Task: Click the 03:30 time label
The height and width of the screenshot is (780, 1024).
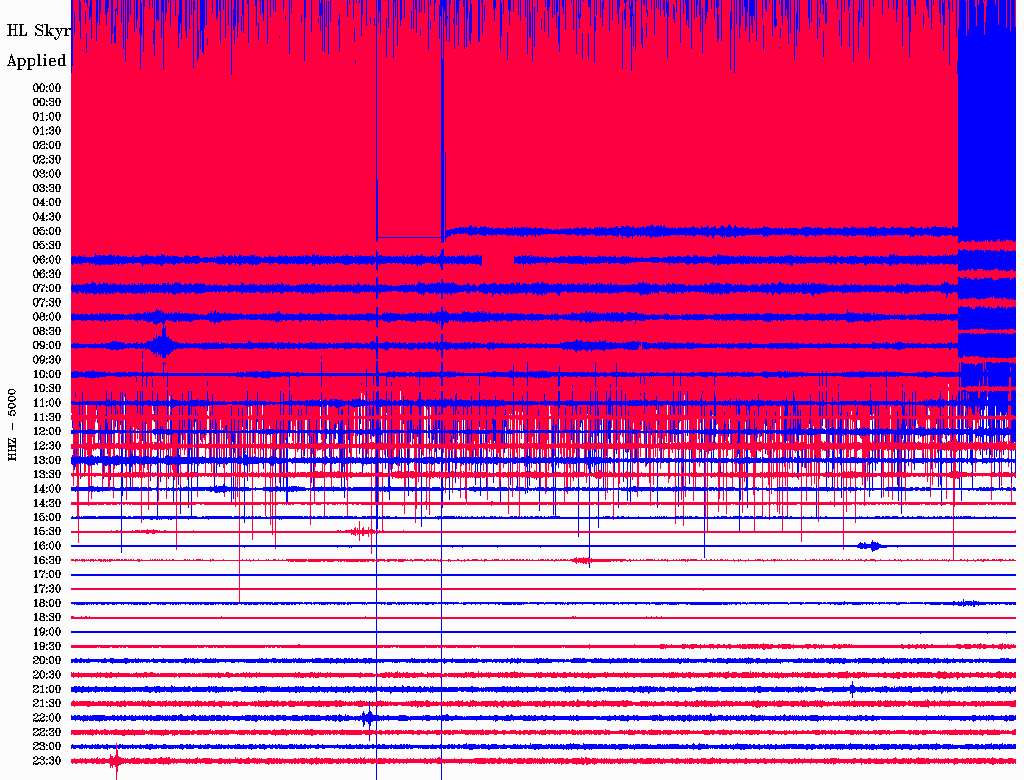Action: click(x=47, y=188)
